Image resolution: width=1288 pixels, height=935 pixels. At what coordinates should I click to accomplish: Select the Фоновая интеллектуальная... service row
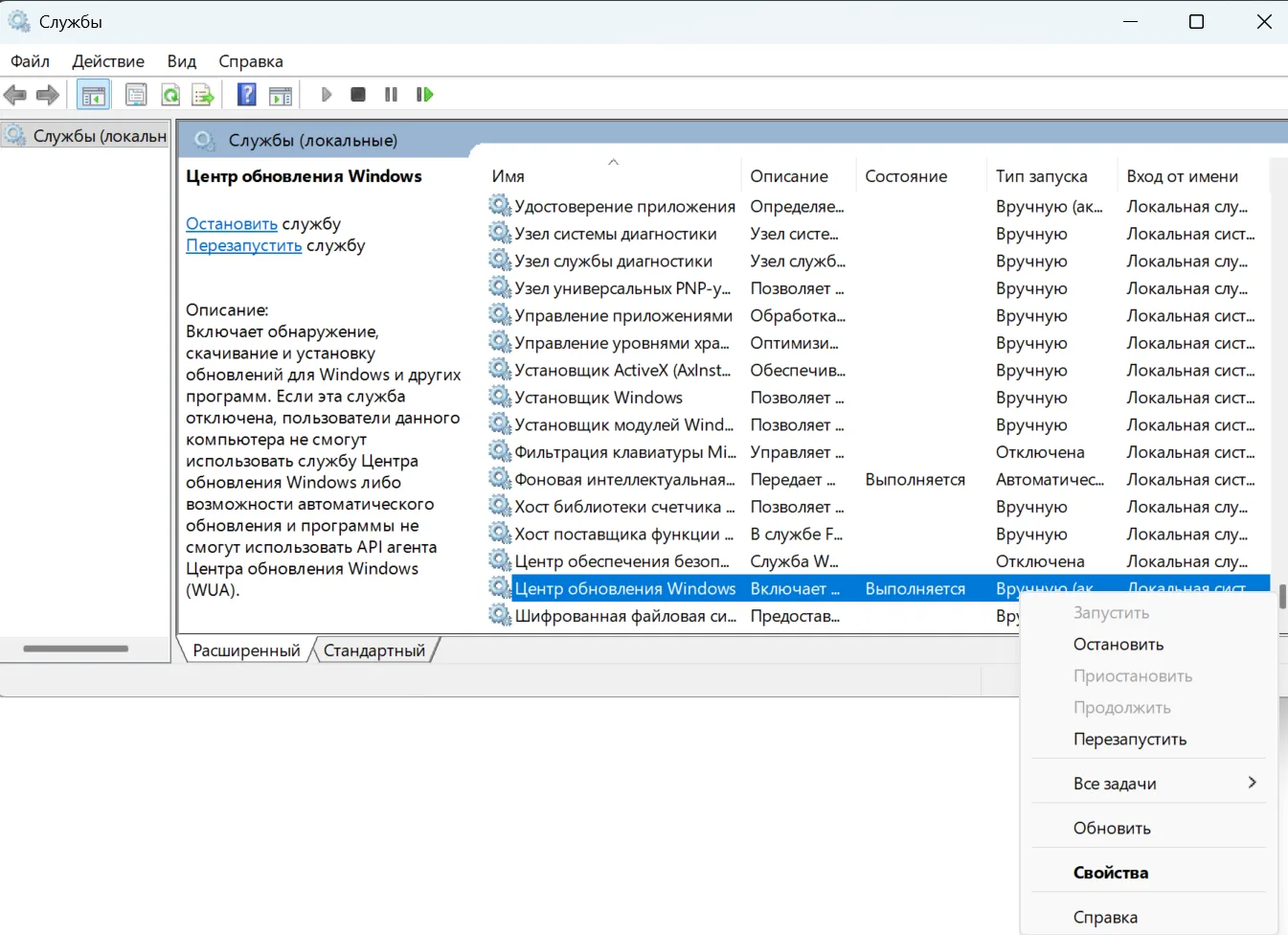[878, 479]
